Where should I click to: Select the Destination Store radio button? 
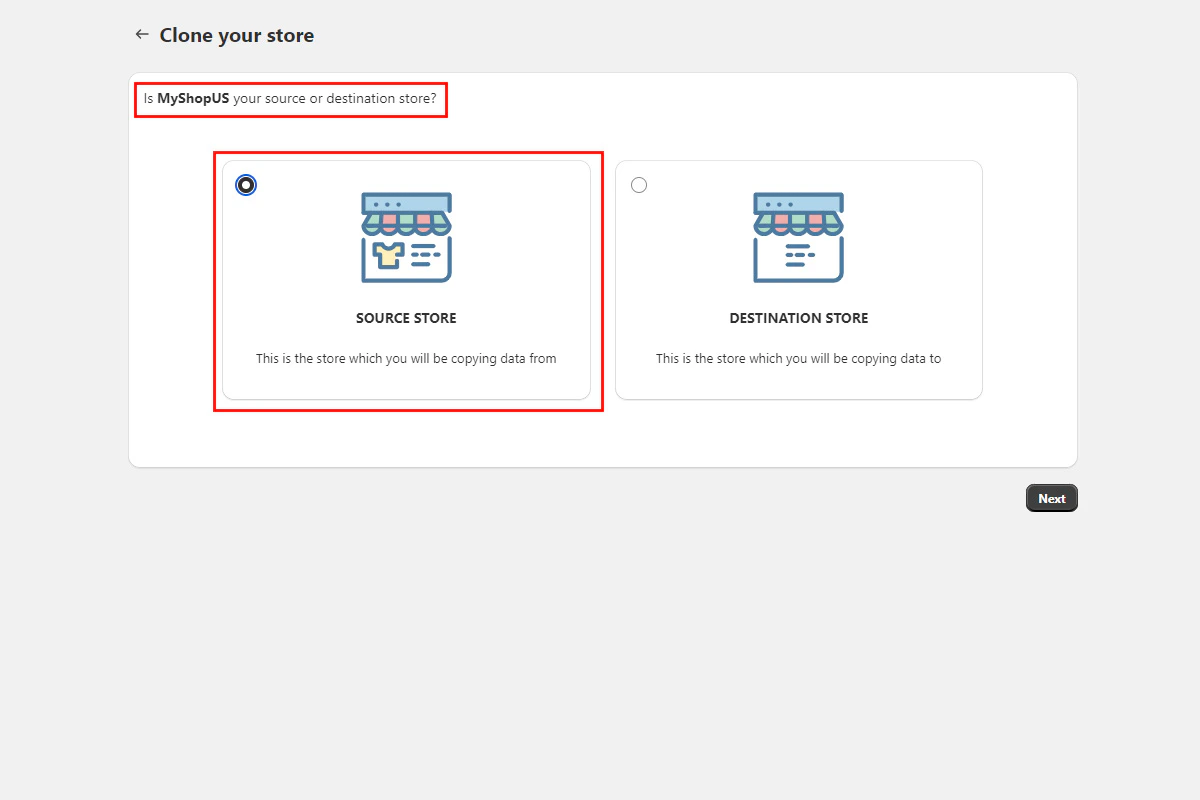(x=638, y=184)
